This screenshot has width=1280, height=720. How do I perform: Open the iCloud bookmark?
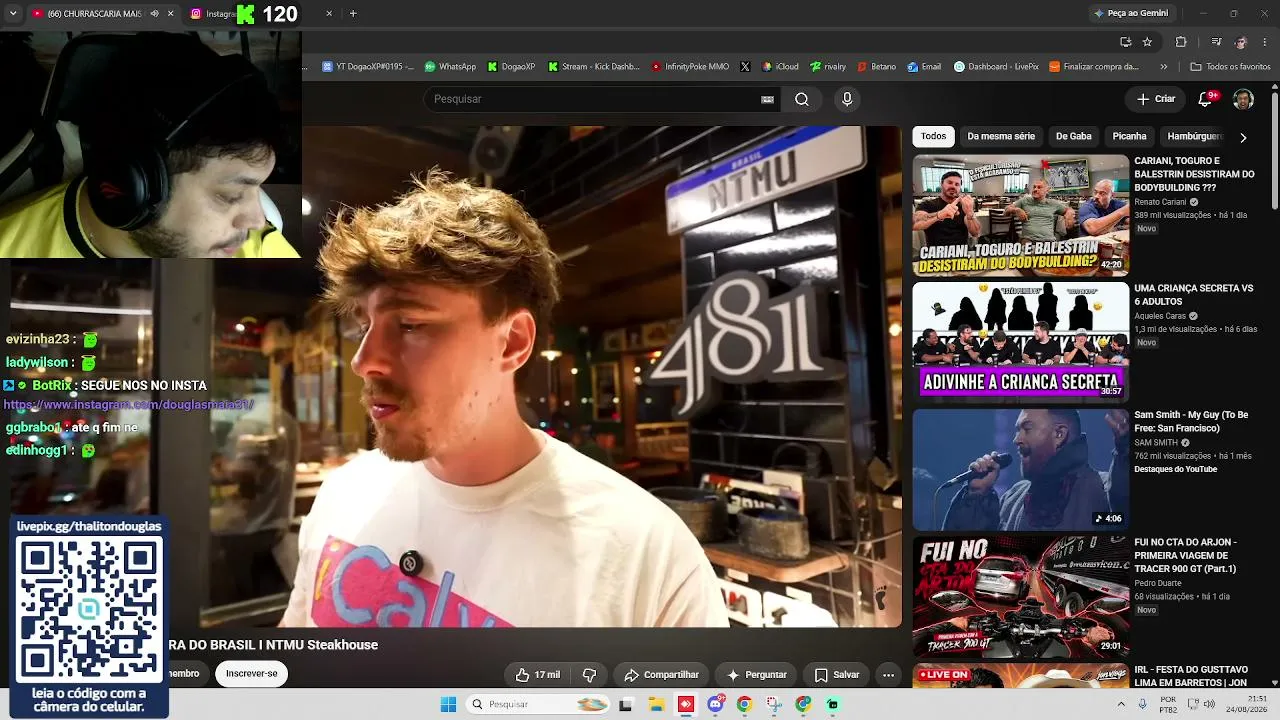coord(780,67)
